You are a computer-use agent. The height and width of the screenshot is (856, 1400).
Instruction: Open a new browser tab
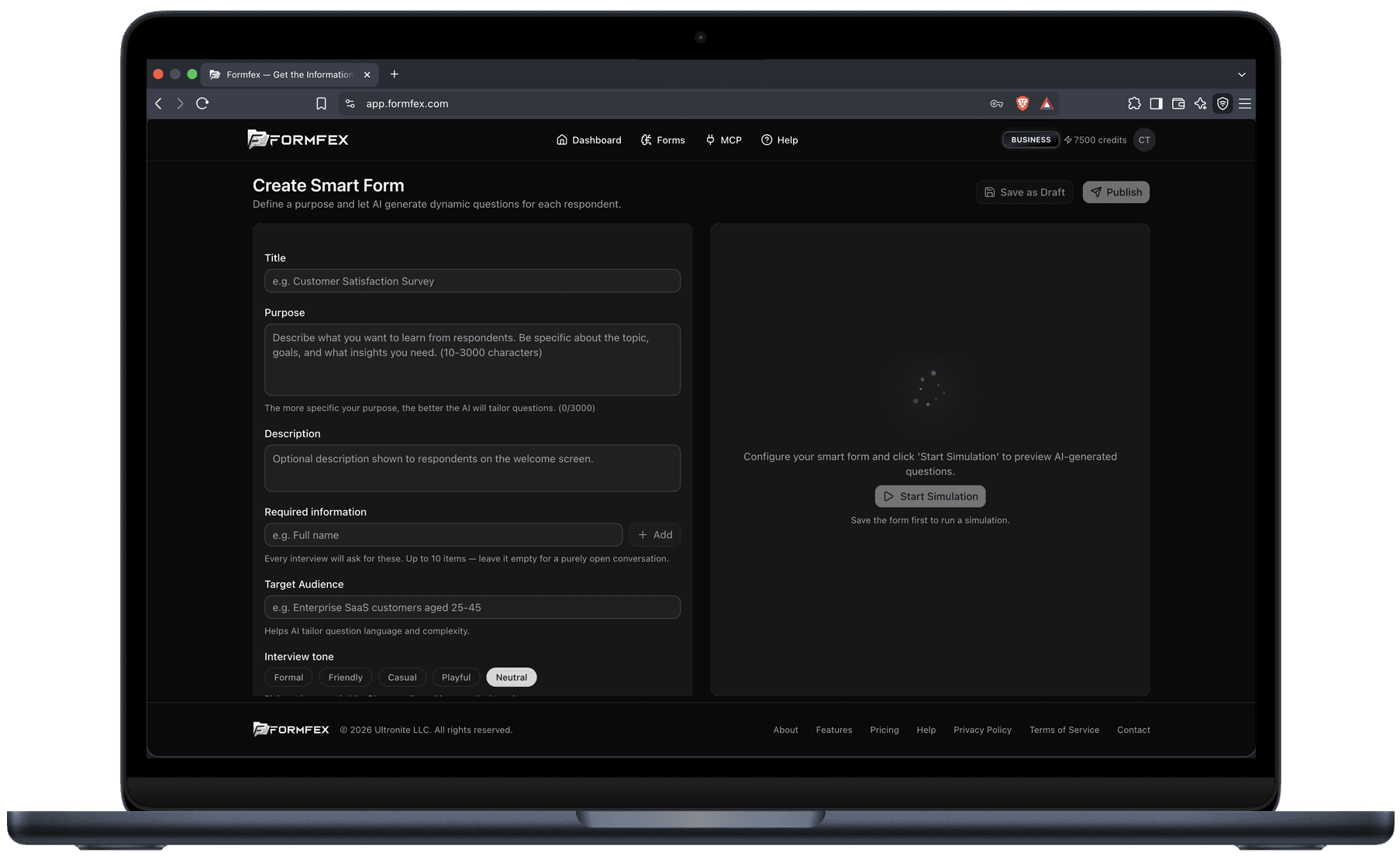(395, 74)
